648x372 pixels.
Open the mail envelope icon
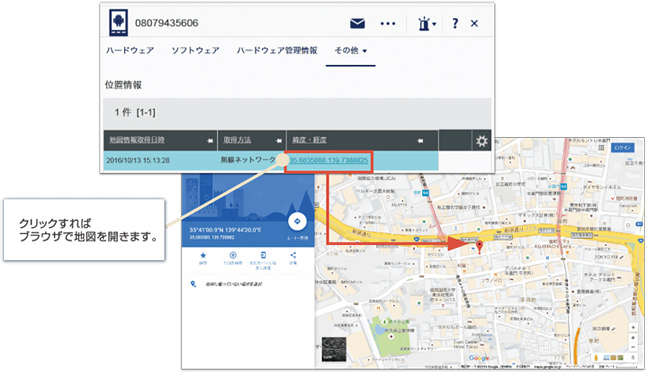(357, 23)
